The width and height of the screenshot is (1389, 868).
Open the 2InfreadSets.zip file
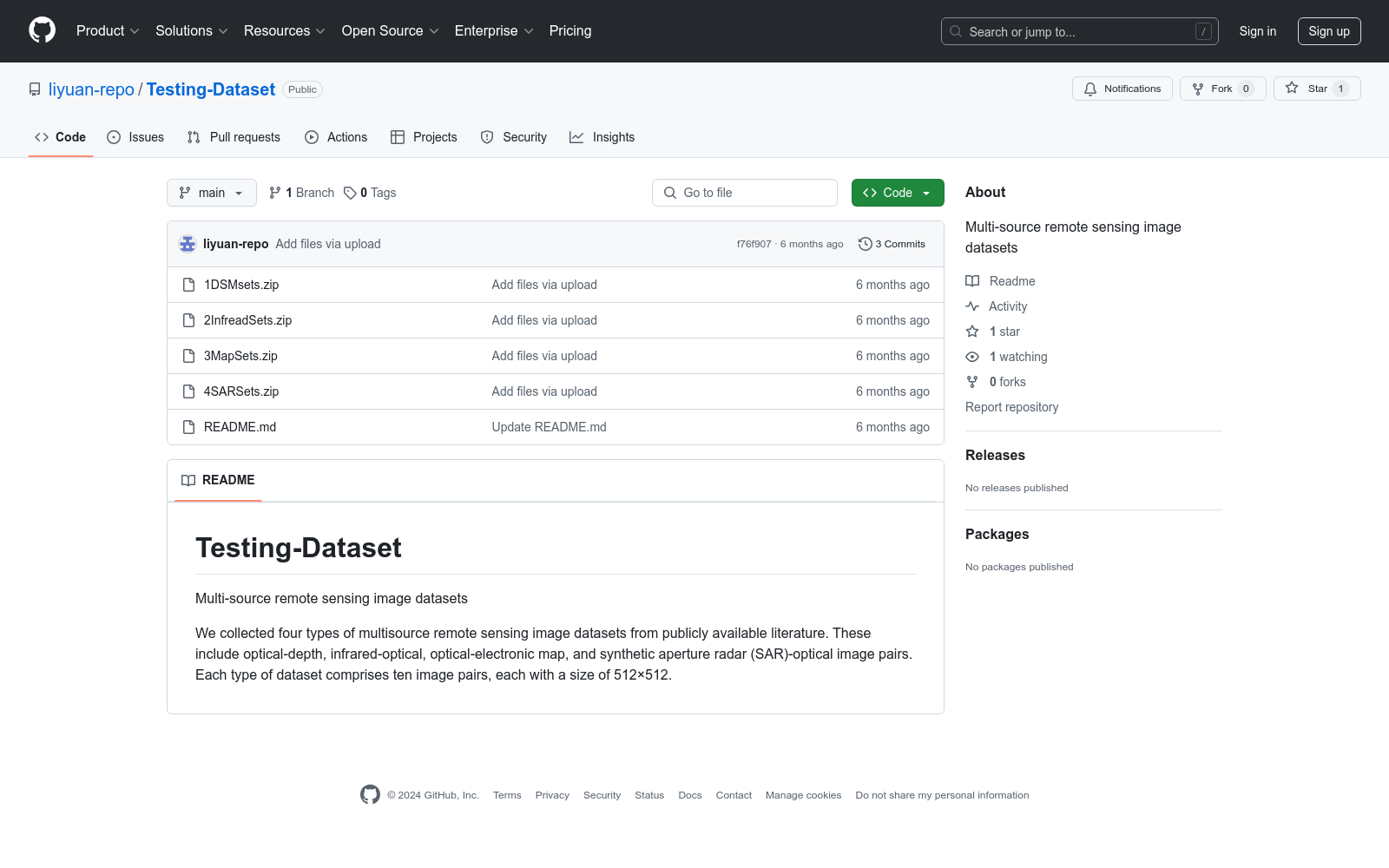point(247,320)
